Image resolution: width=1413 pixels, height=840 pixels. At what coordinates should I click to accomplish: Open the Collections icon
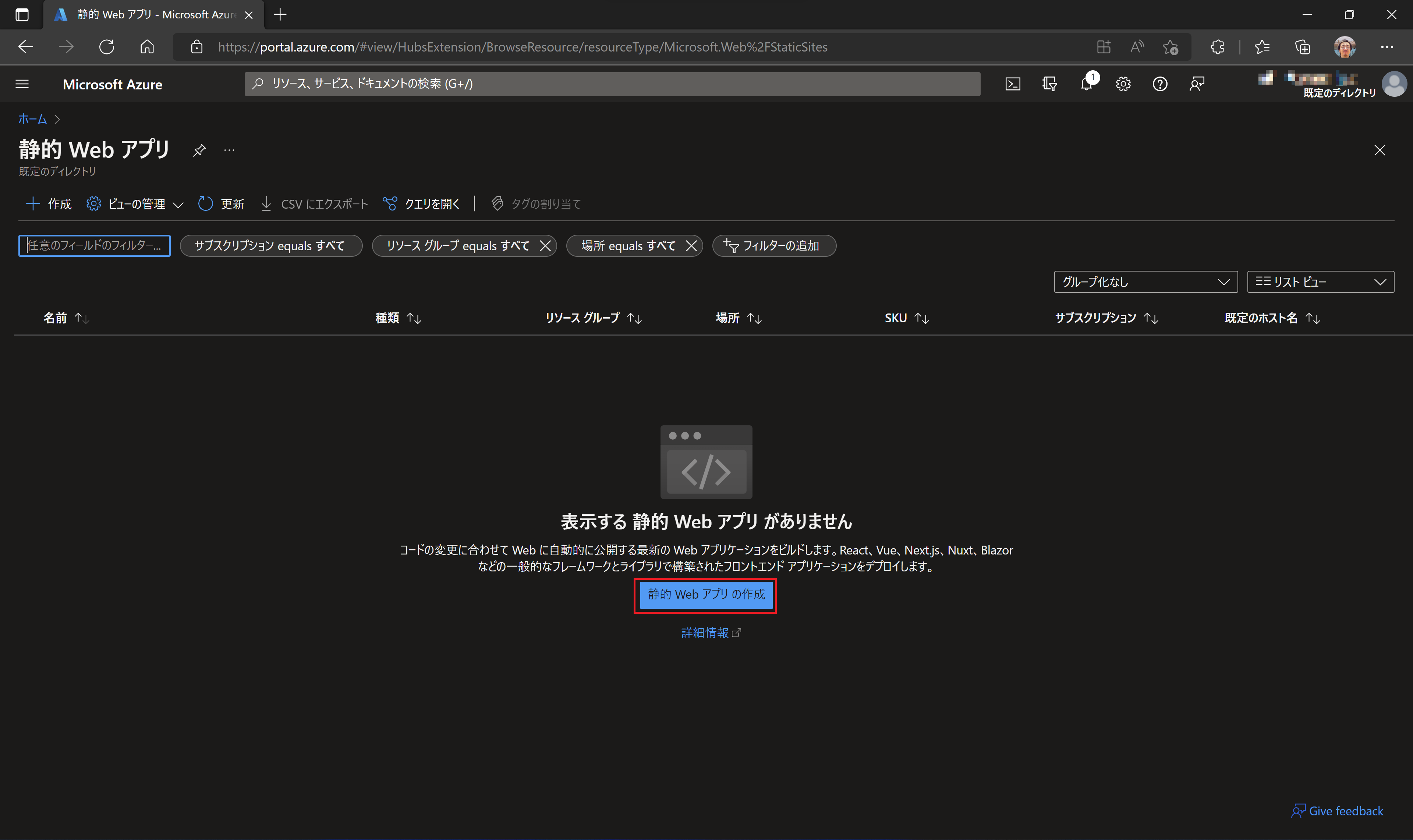pos(1303,47)
